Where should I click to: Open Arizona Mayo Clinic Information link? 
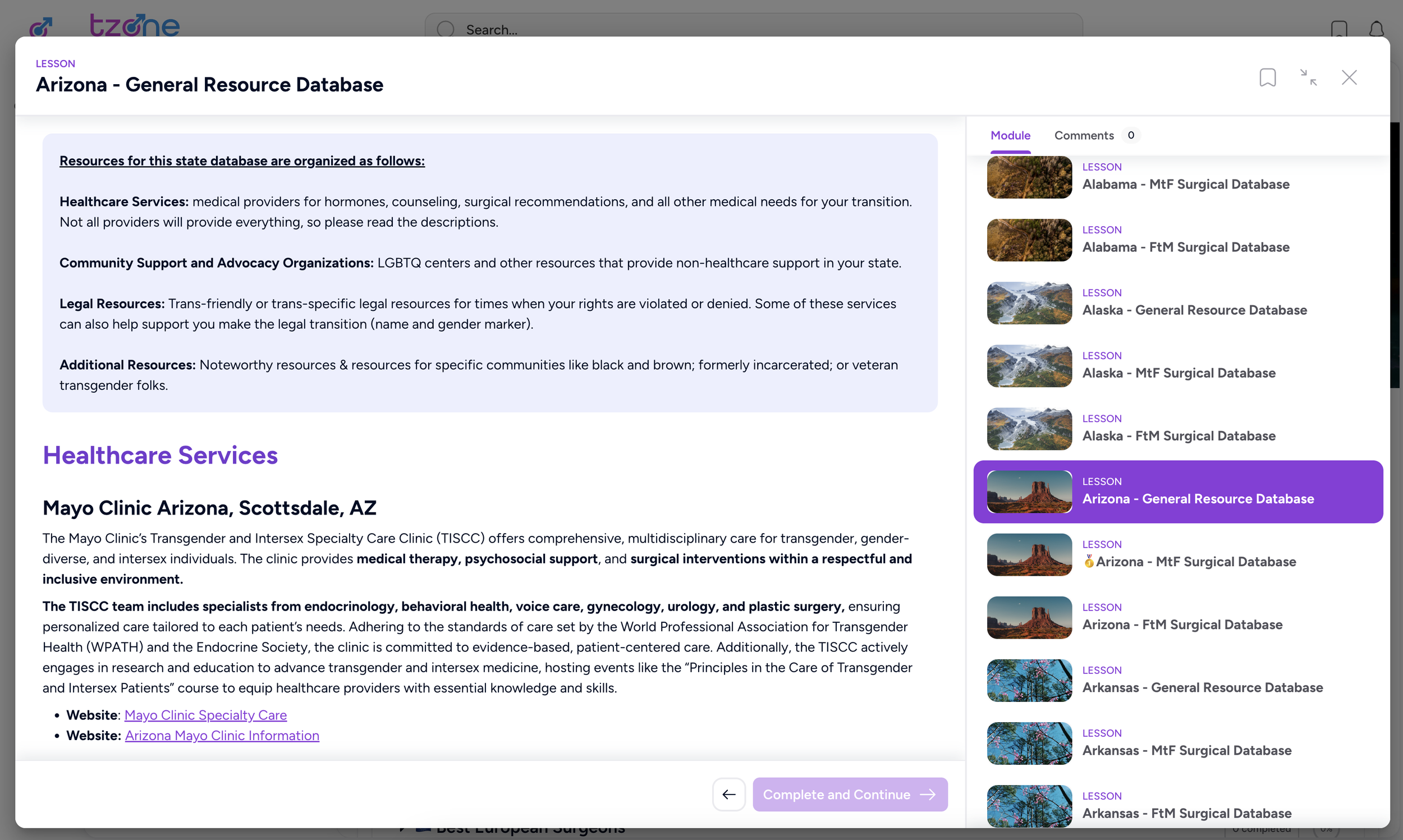pos(222,735)
